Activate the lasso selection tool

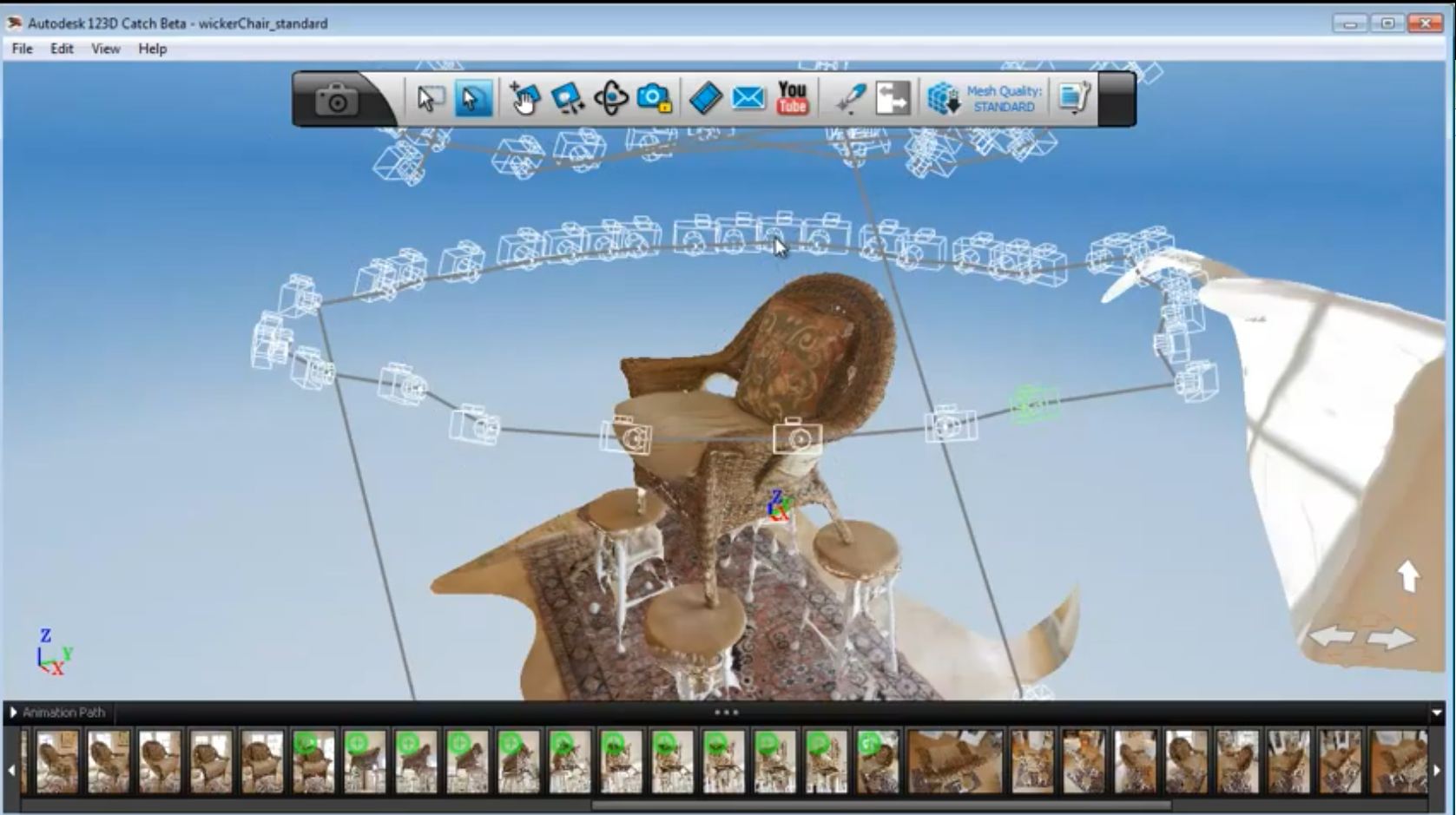click(x=471, y=99)
